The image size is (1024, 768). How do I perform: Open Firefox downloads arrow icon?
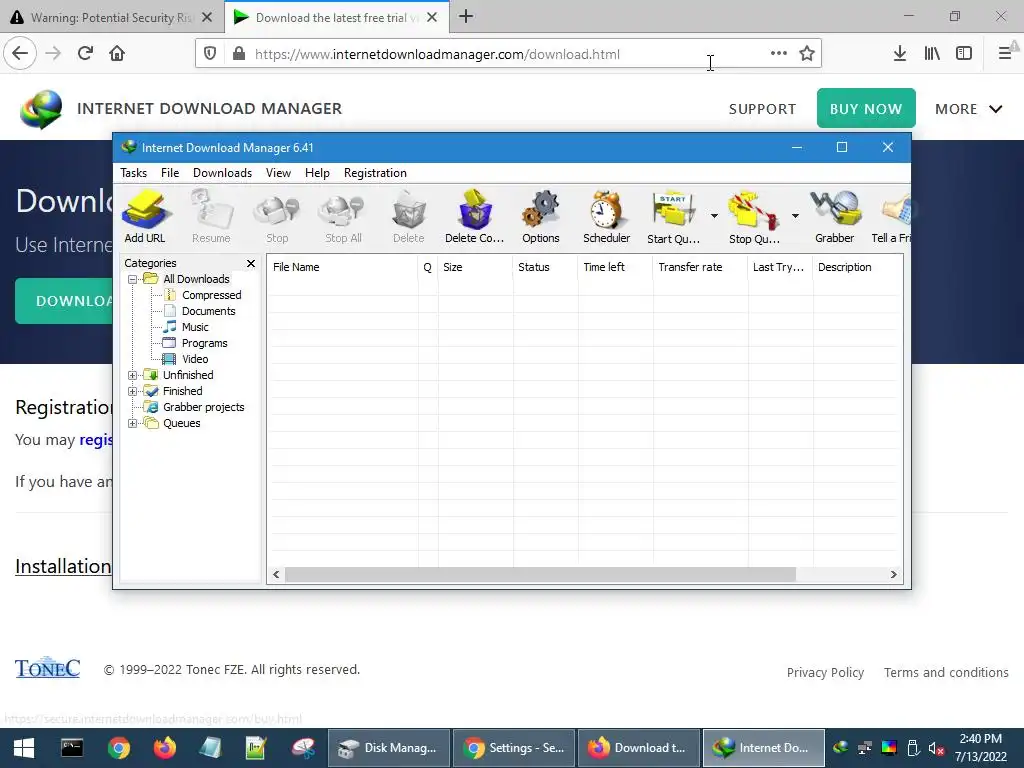(x=900, y=54)
